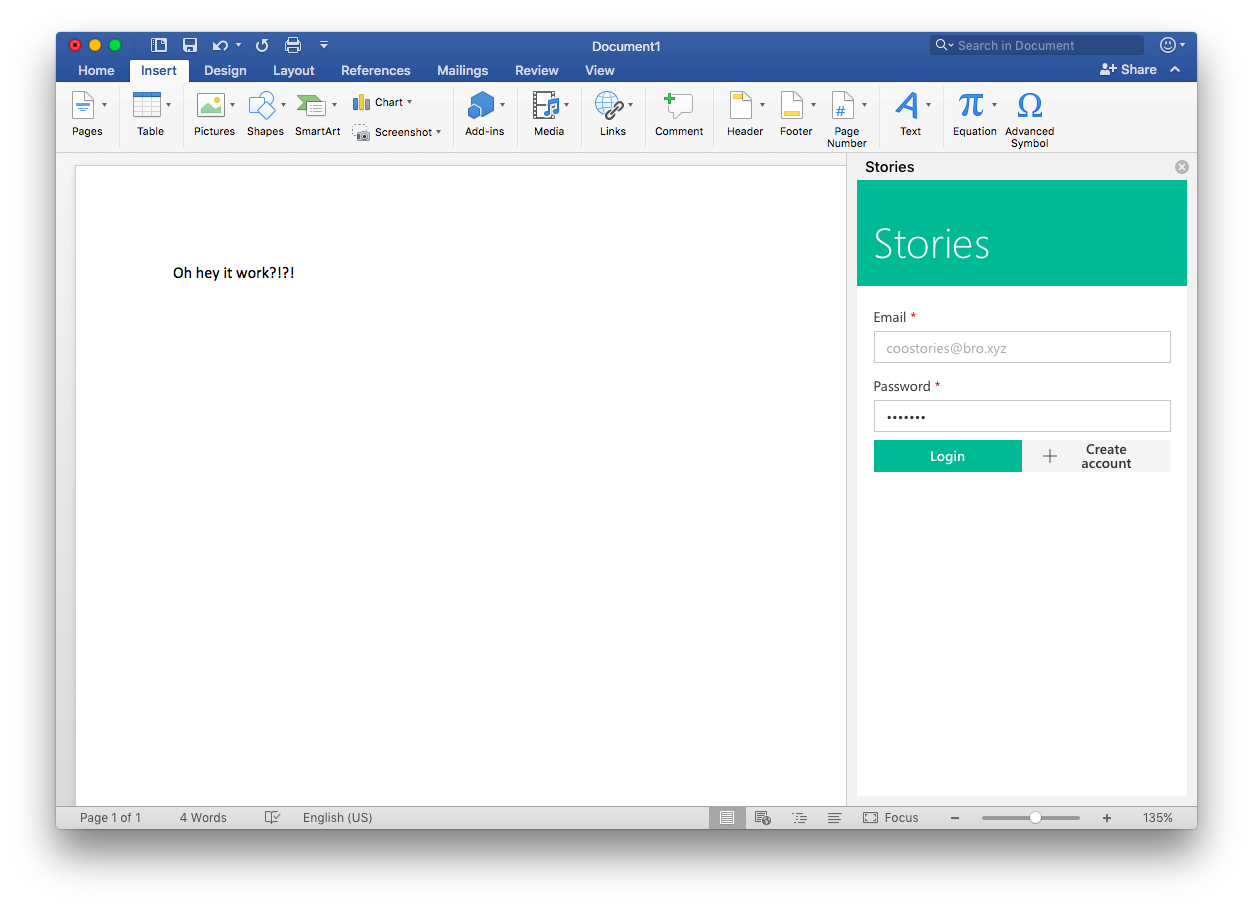The image size is (1253, 909).
Task: Expand the Table dropdown arrow
Action: click(x=168, y=105)
